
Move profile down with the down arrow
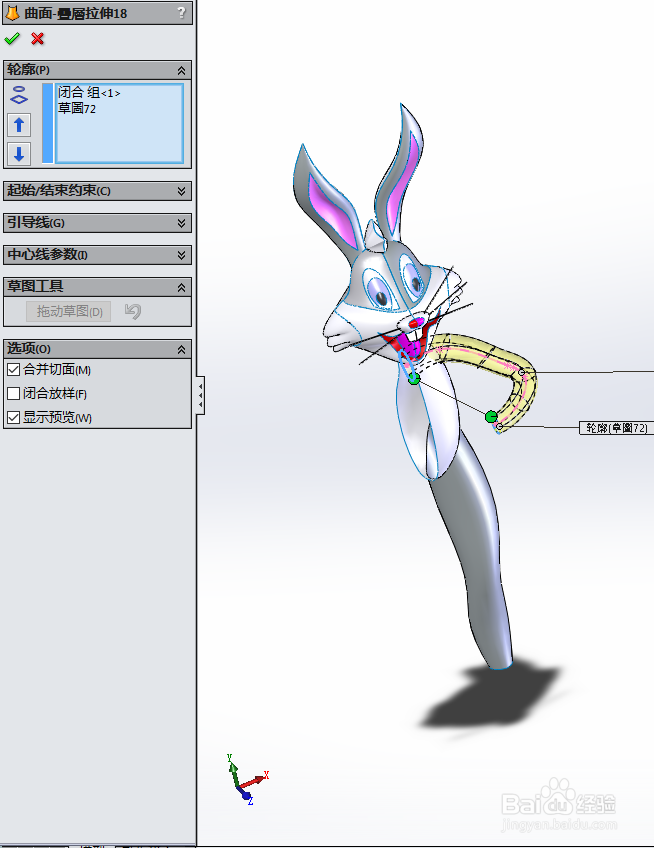point(19,154)
